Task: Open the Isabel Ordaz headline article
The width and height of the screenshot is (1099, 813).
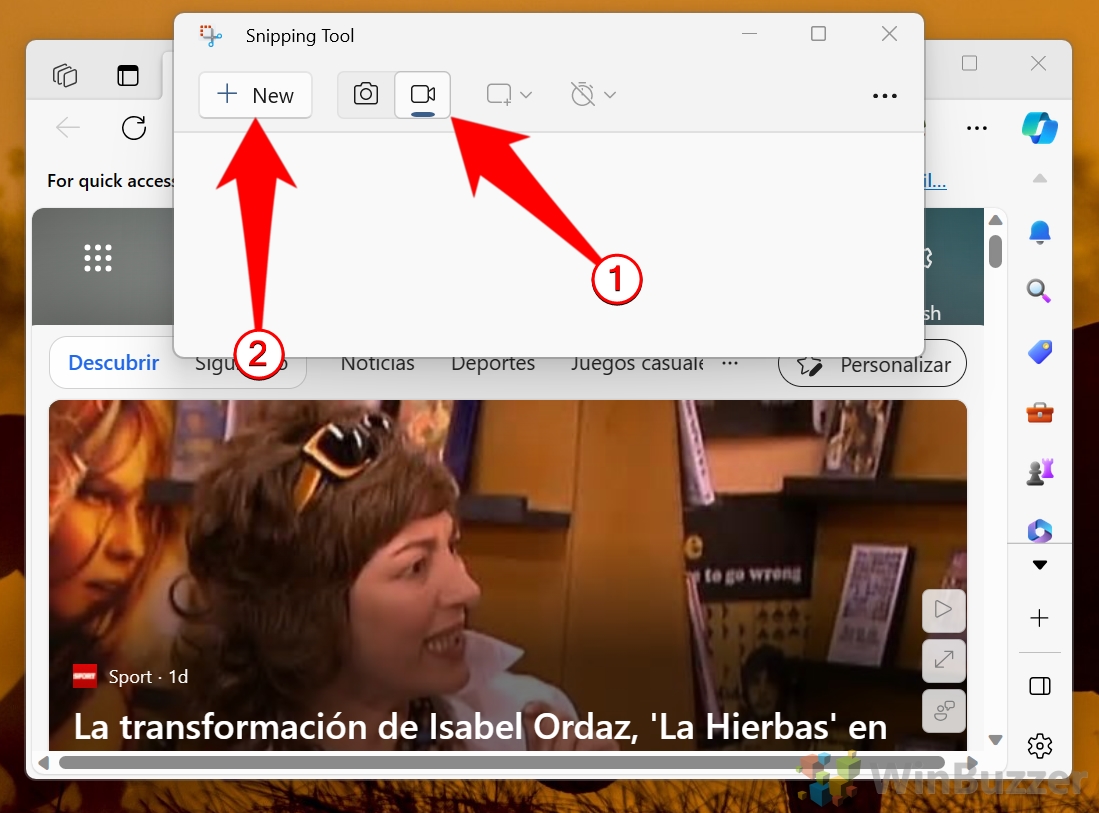Action: pyautogui.click(x=480, y=727)
